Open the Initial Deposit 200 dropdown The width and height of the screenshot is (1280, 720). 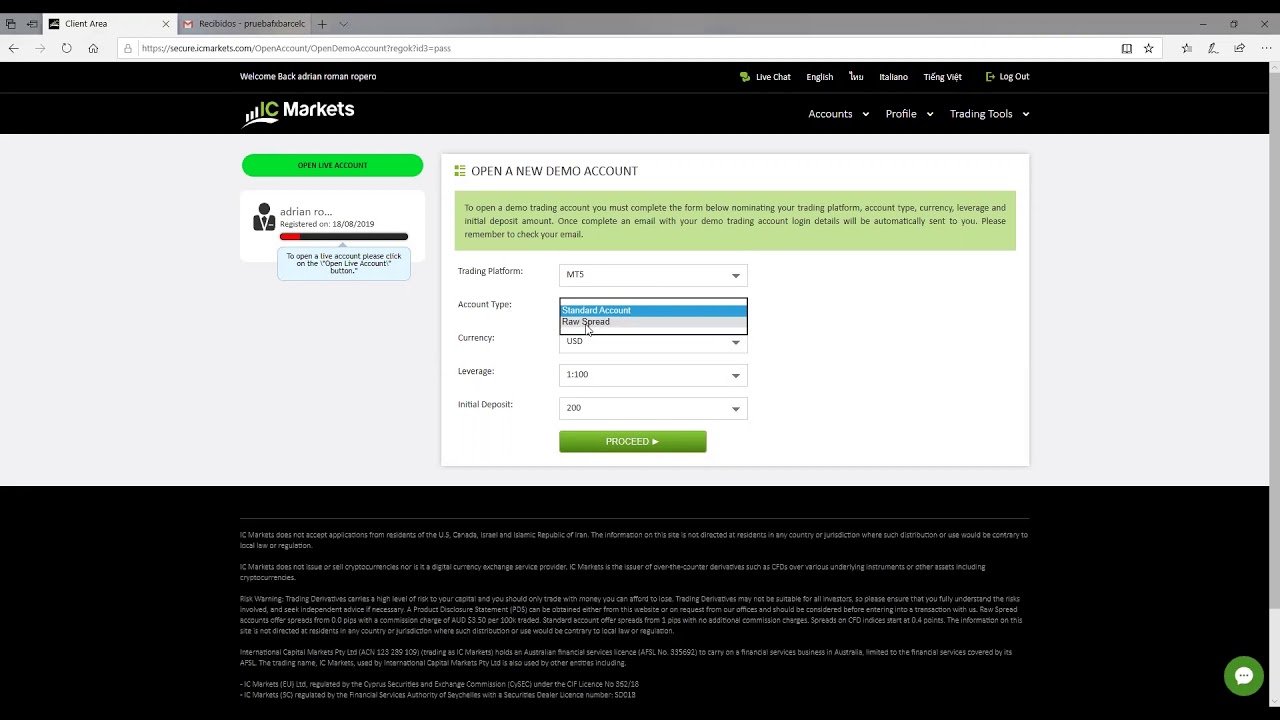tap(653, 408)
